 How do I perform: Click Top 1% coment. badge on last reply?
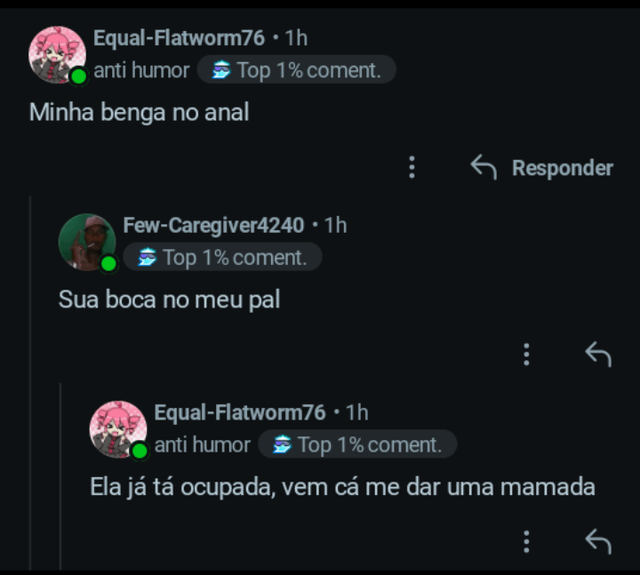click(357, 444)
